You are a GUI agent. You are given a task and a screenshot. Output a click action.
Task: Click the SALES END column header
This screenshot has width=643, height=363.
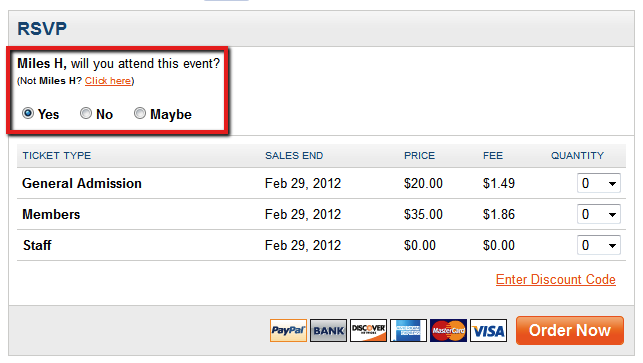(294, 156)
